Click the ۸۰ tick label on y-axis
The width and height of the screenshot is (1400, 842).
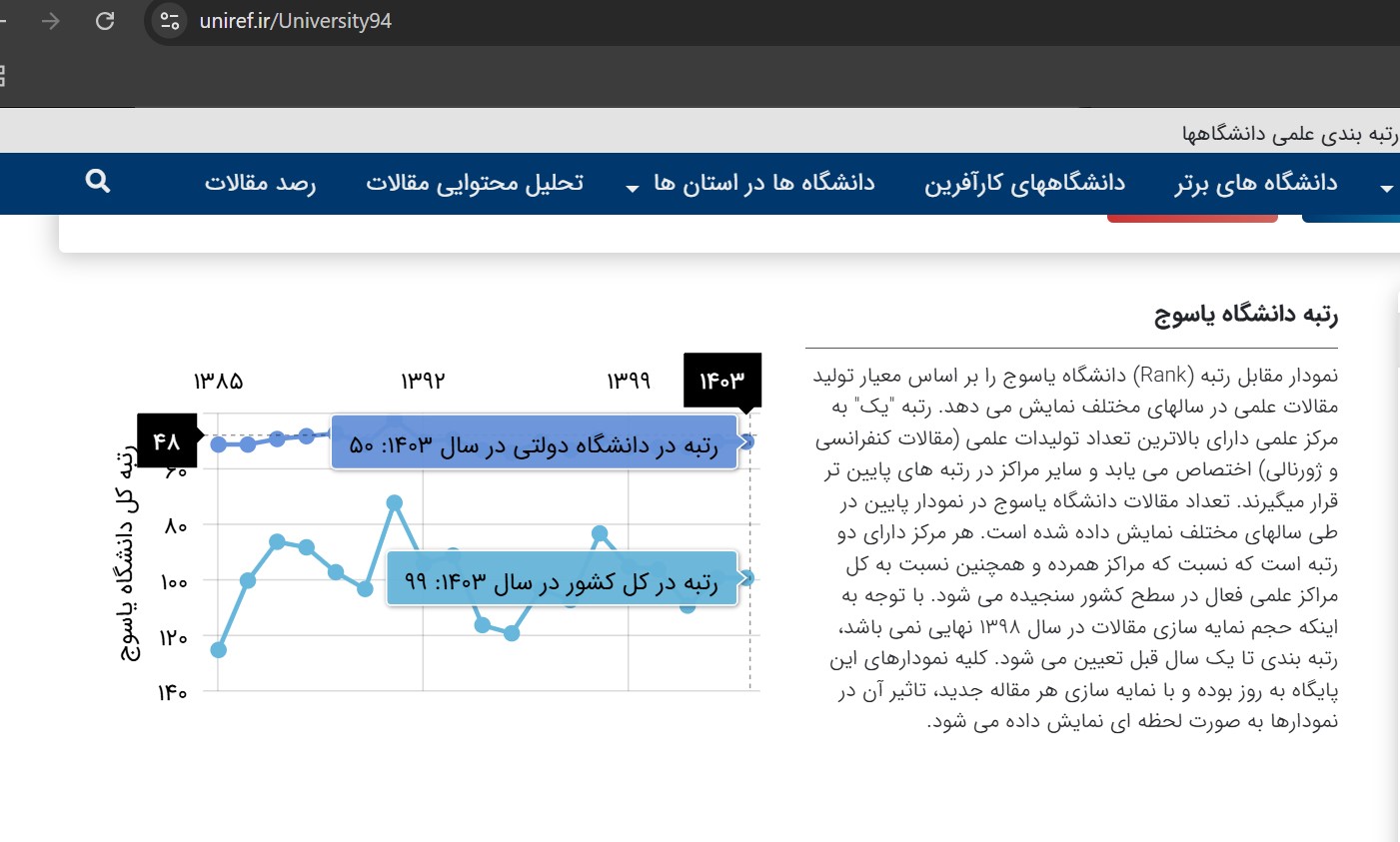point(176,525)
